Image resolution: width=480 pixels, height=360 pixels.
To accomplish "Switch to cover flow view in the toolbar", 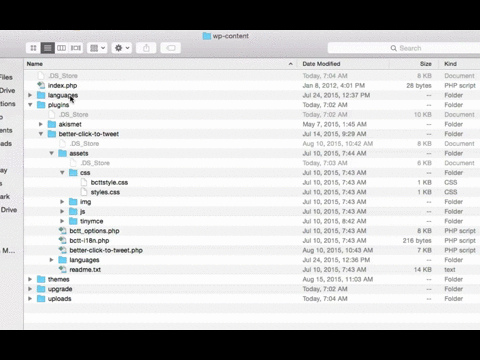I will point(76,48).
